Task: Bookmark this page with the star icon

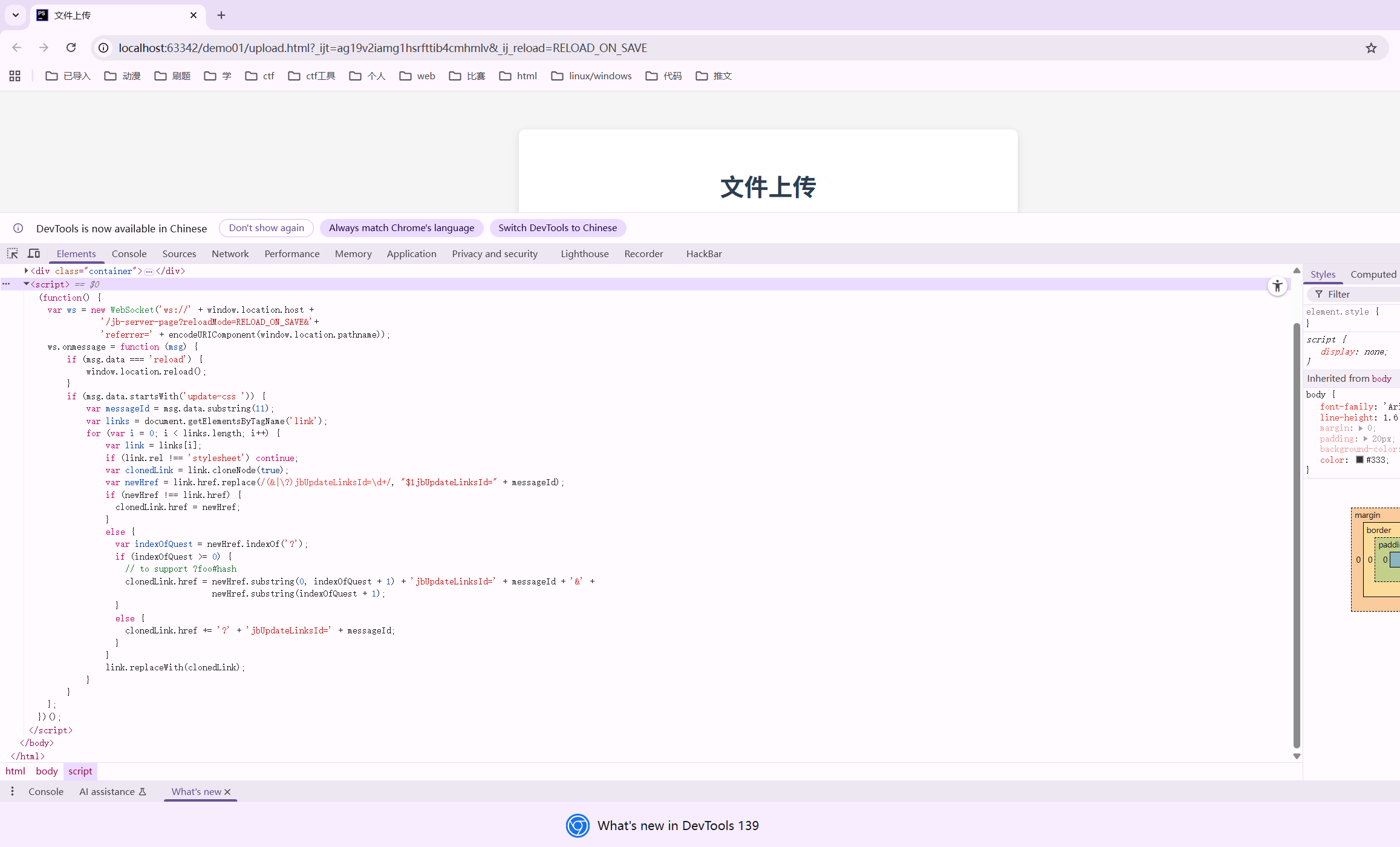Action: (x=1371, y=48)
